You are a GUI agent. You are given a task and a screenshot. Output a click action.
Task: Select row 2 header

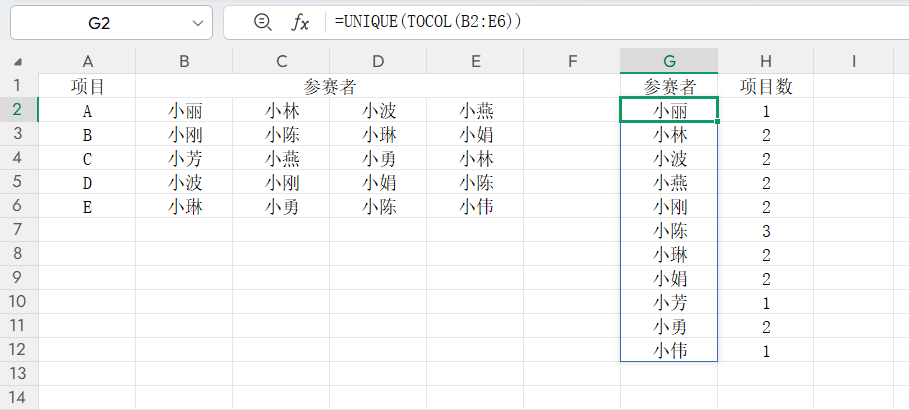19,110
